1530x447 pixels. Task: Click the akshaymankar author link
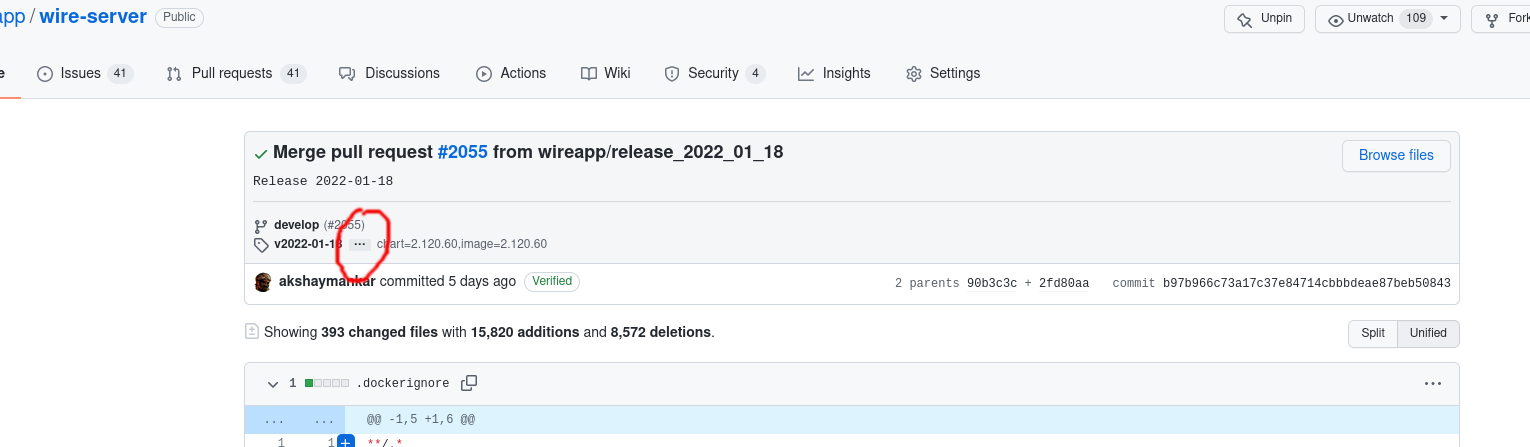tap(327, 281)
